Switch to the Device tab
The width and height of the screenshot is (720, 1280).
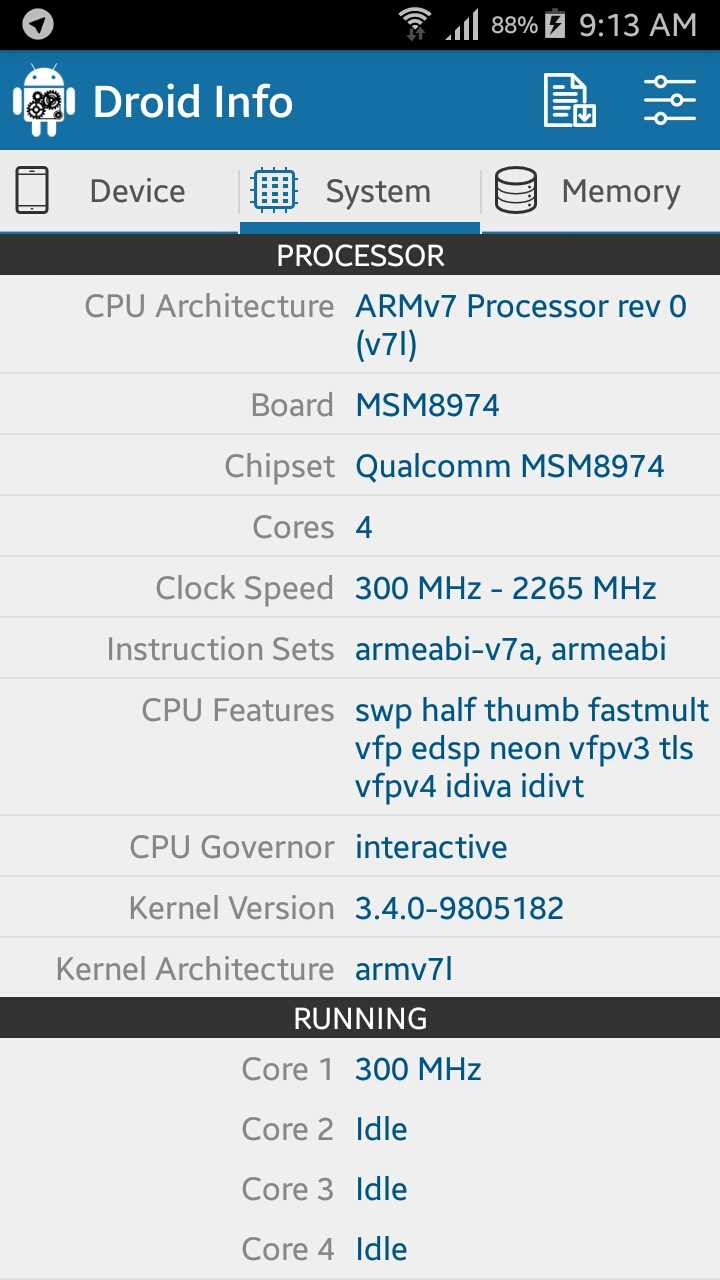[x=120, y=191]
